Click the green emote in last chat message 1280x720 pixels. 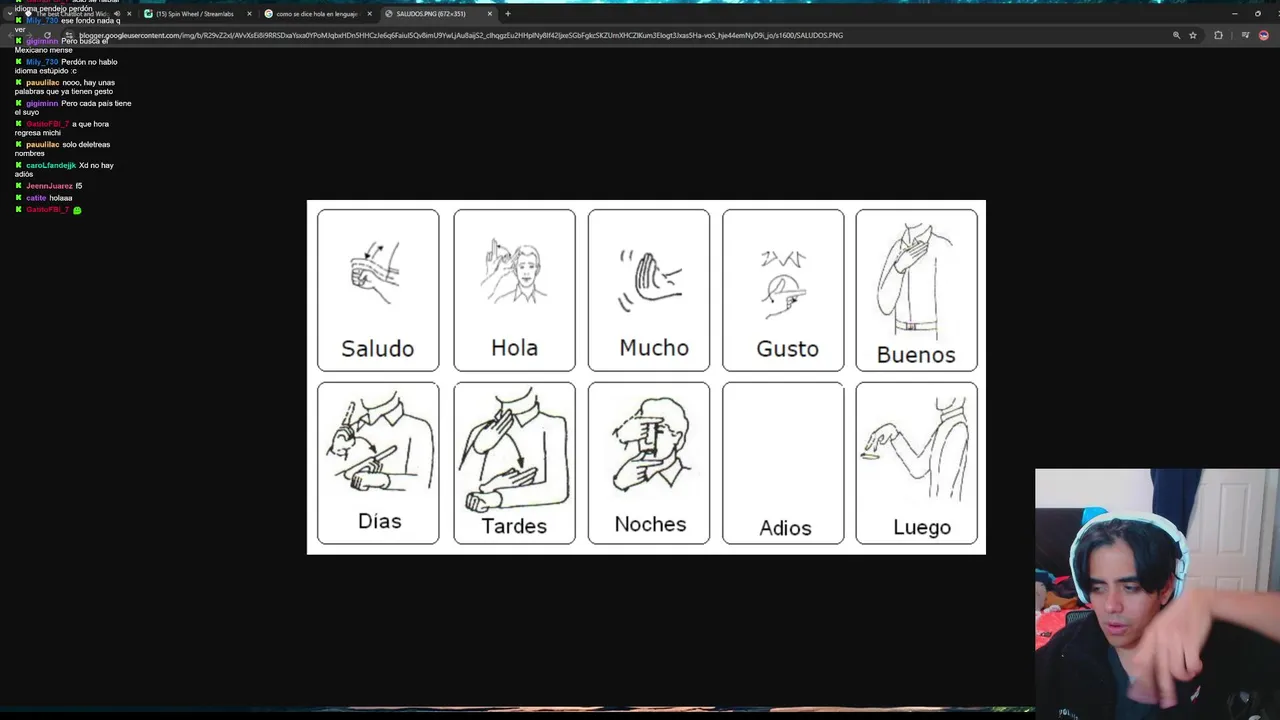pos(77,210)
